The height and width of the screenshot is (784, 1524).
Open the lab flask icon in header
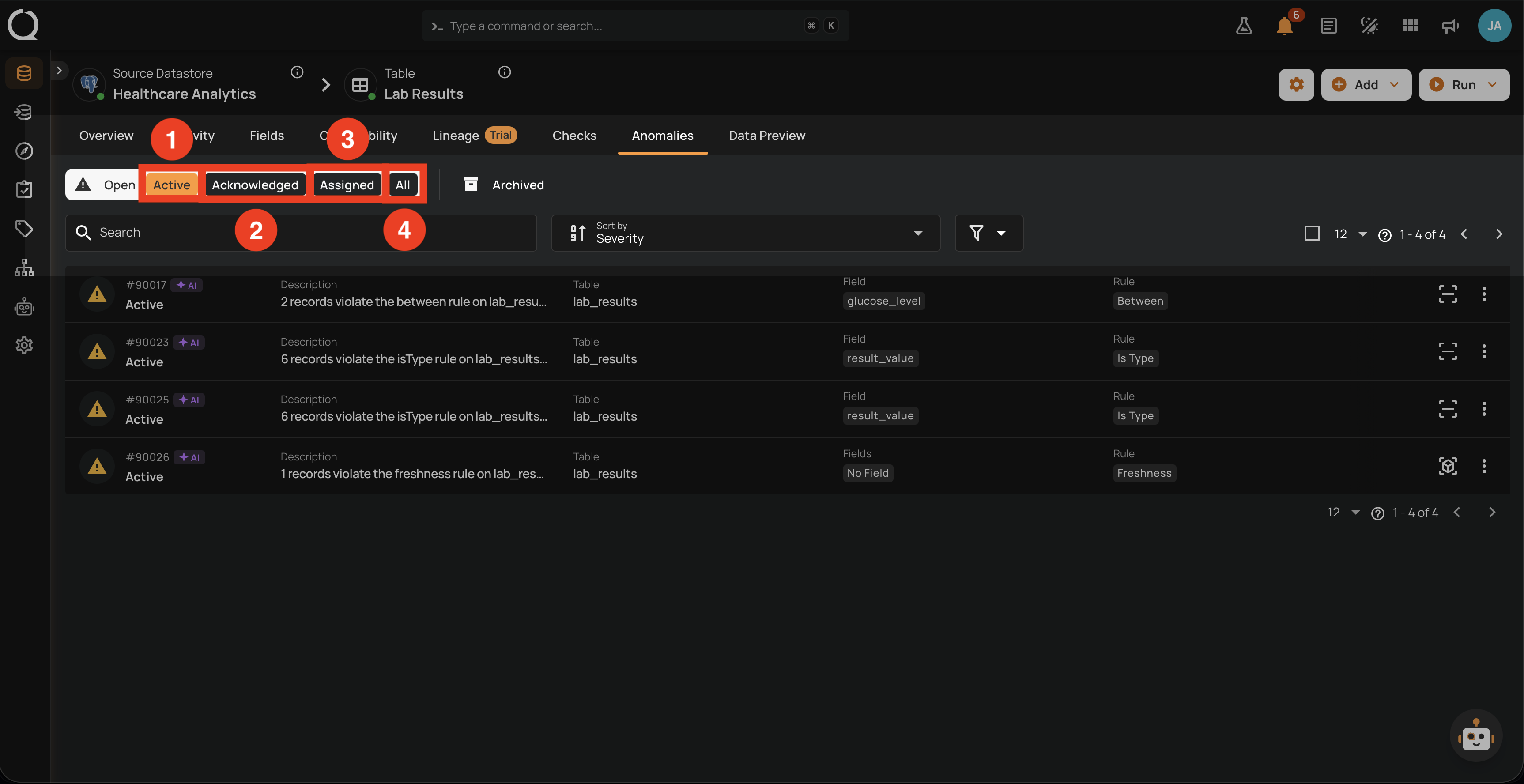point(1244,26)
